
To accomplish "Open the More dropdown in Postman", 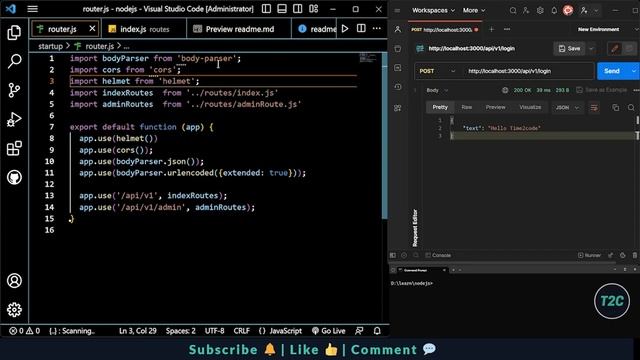I will click(473, 10).
